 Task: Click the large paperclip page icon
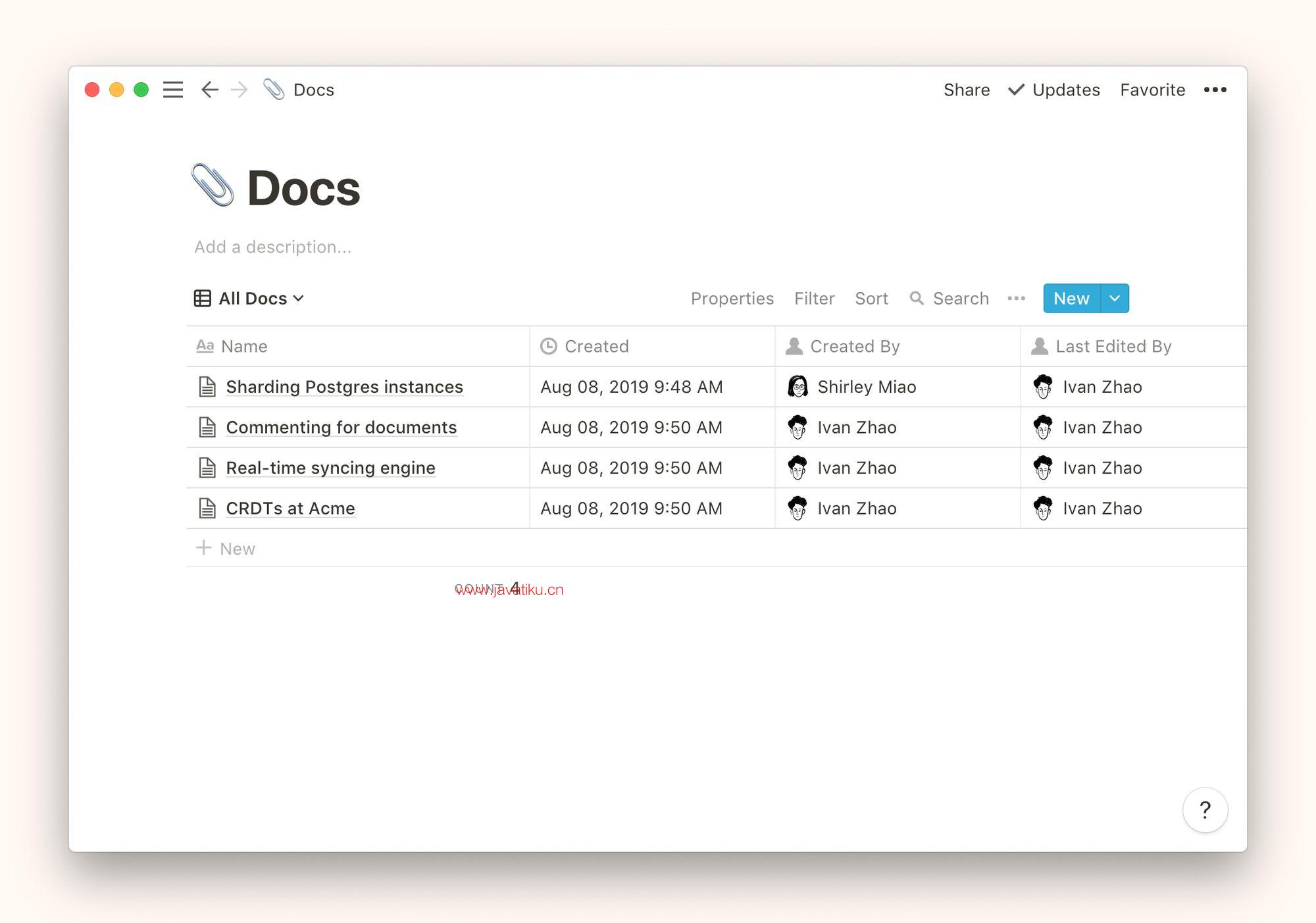(x=213, y=186)
